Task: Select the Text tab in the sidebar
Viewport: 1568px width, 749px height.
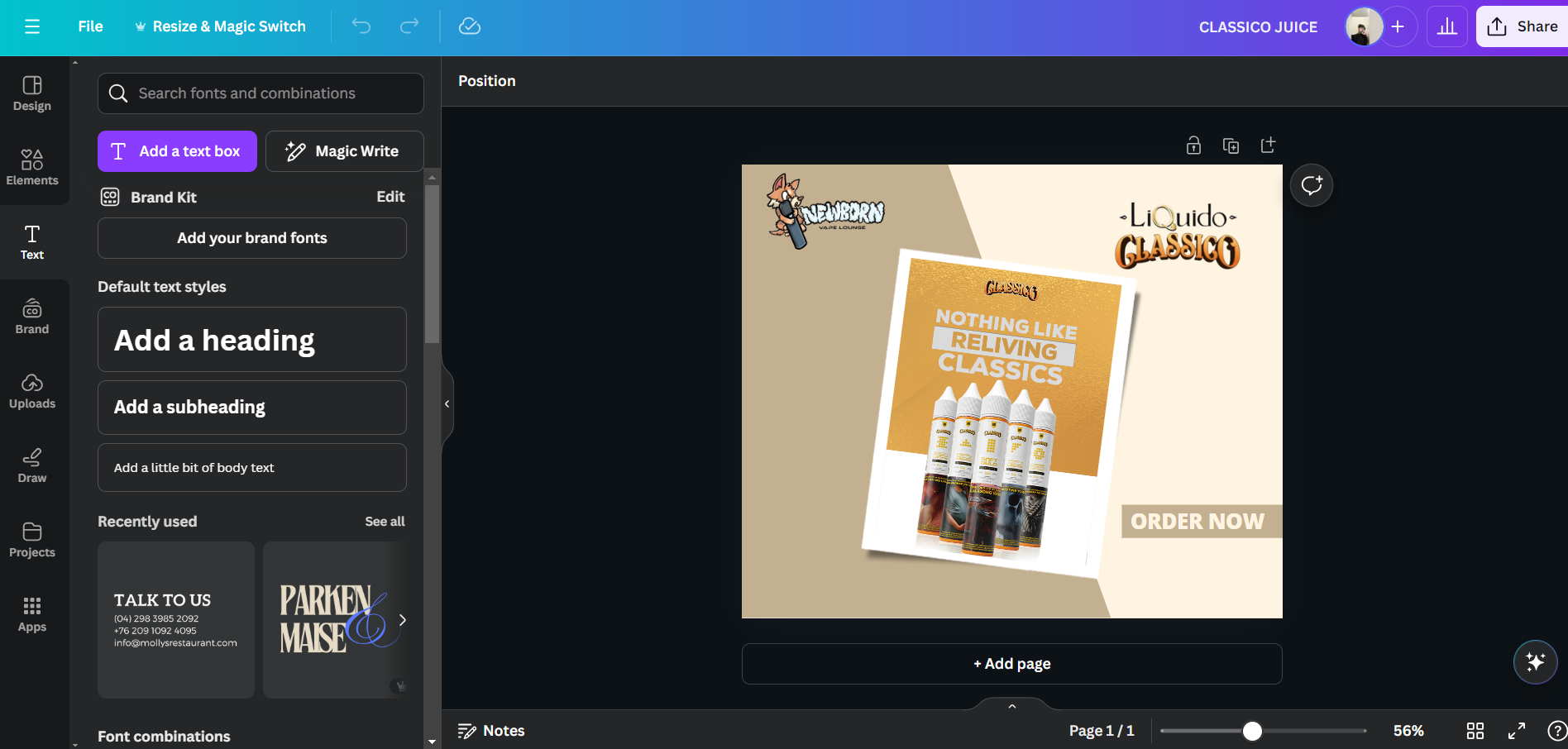Action: [32, 242]
